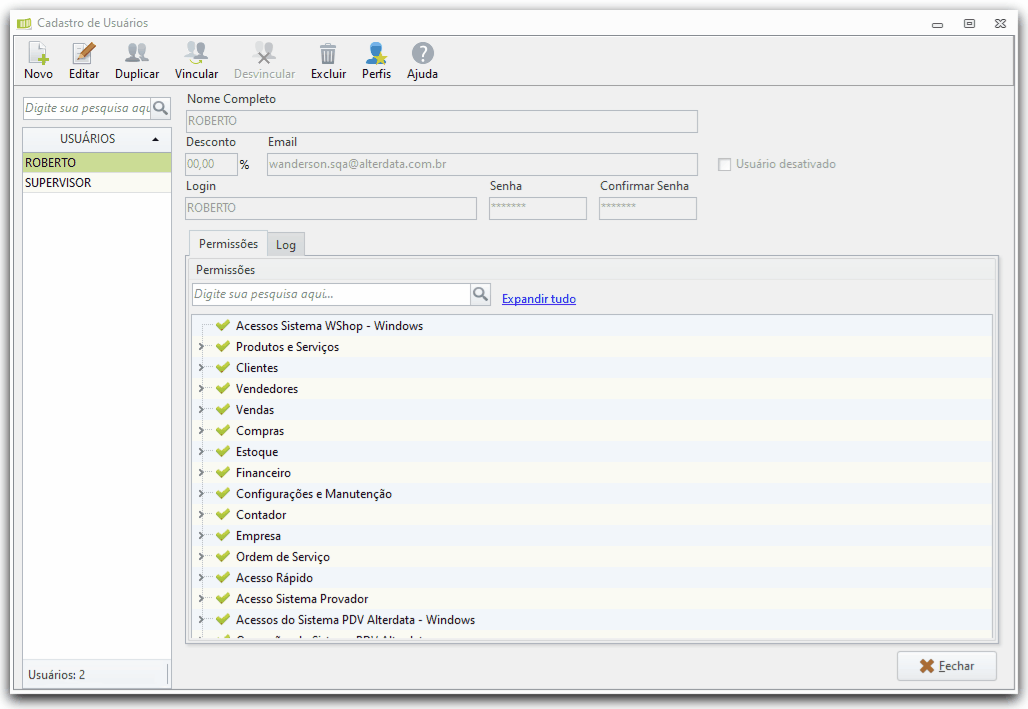Switch to the Log tab
1028x709 pixels.
coord(286,245)
